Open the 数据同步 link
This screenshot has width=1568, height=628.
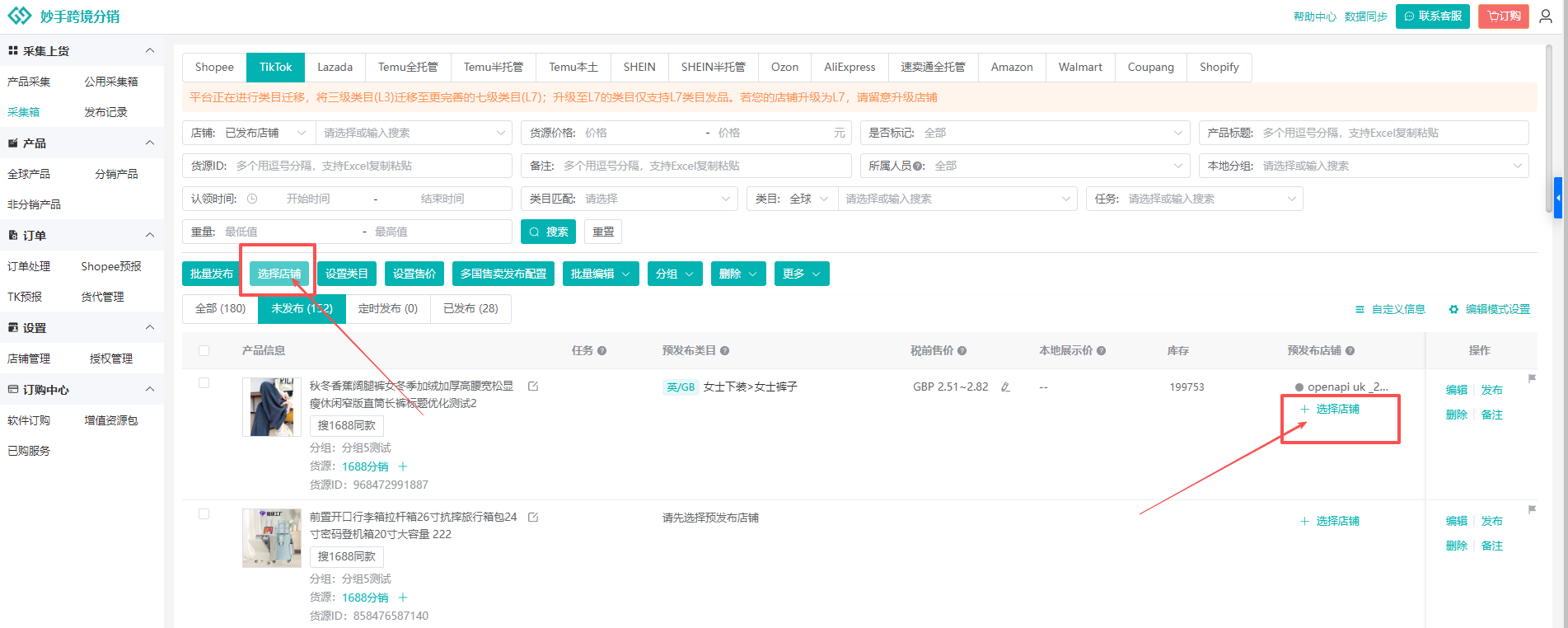(x=1366, y=16)
